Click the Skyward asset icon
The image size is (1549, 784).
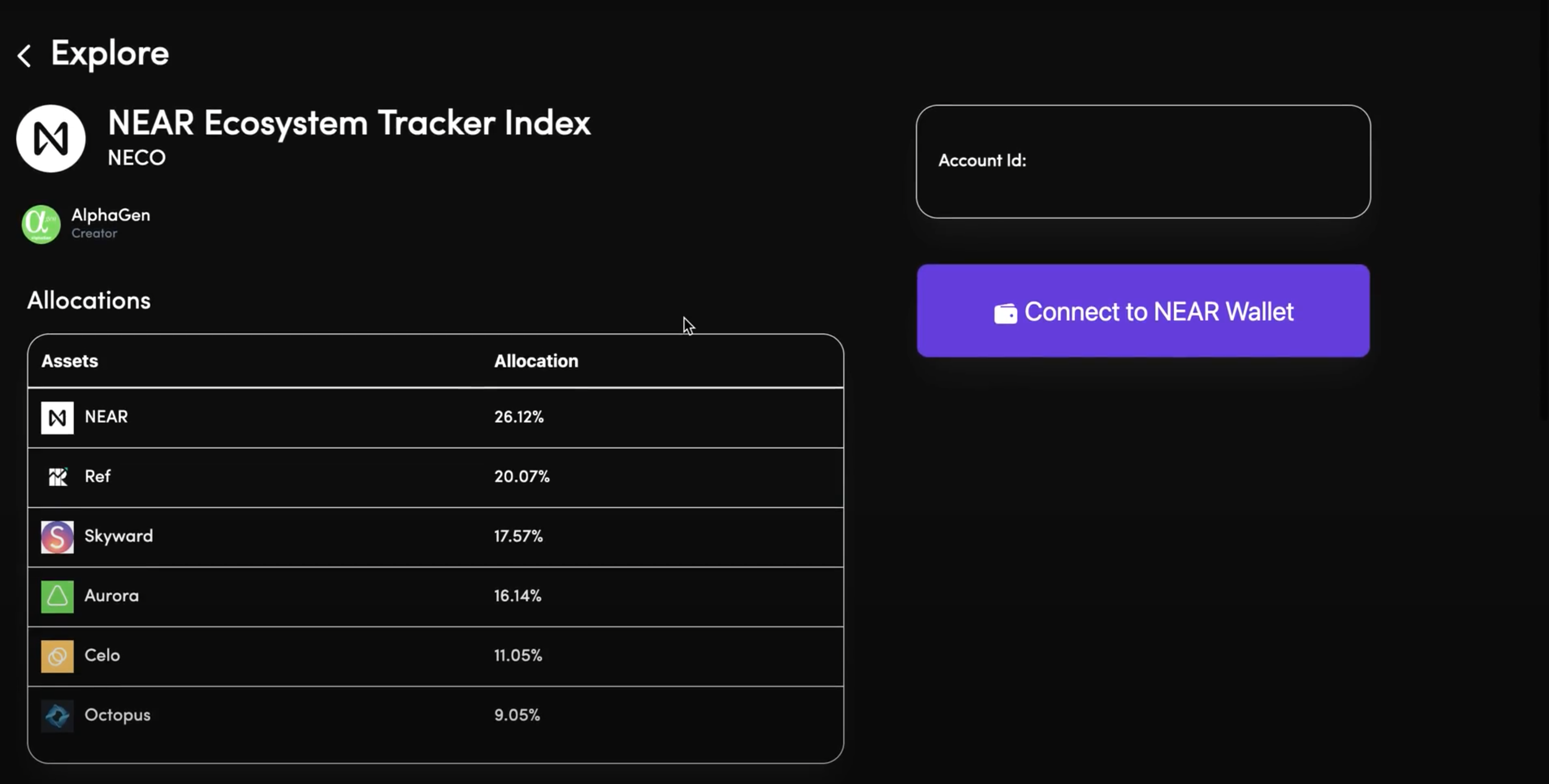click(x=57, y=537)
